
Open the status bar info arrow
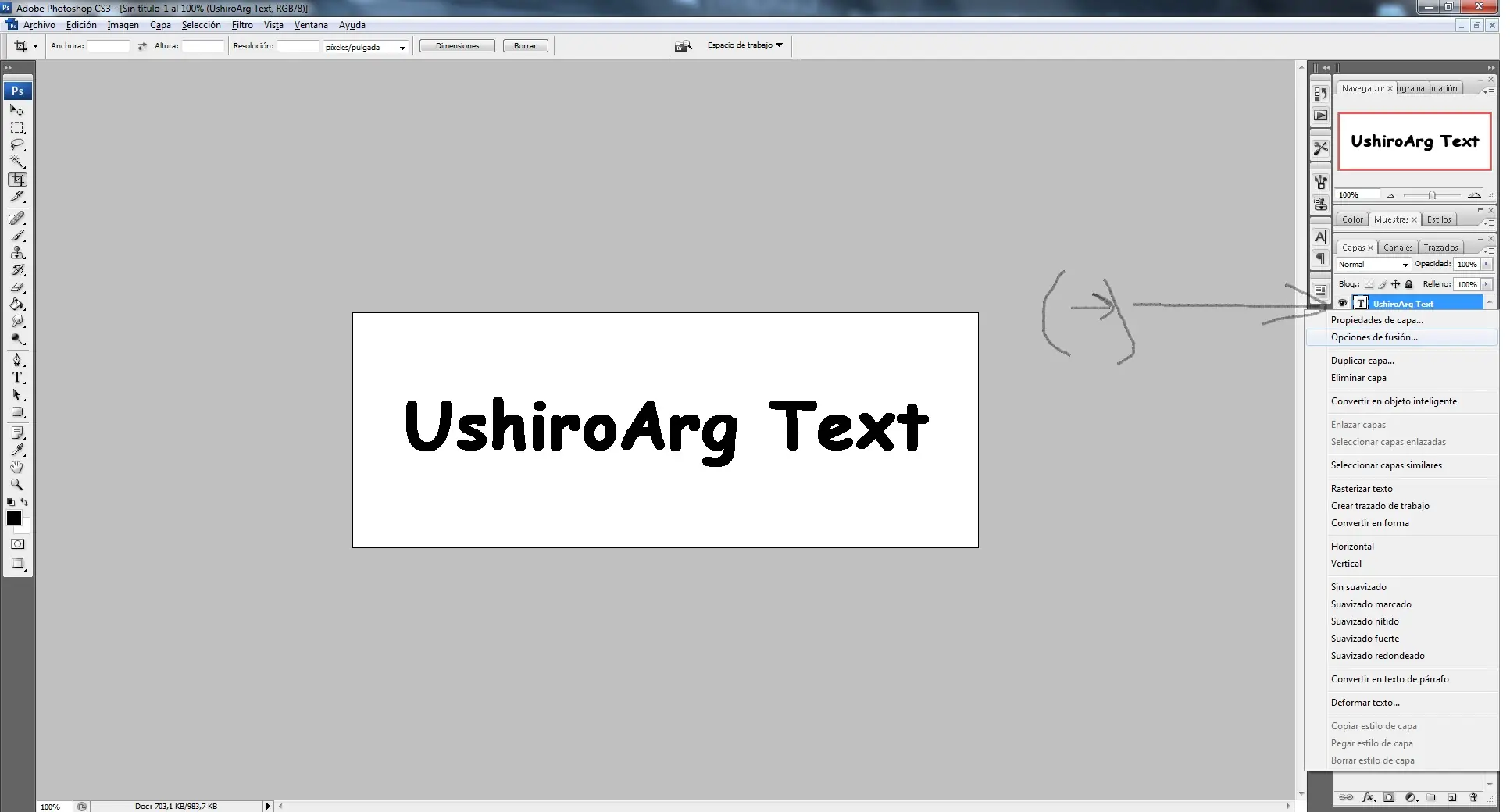[x=267, y=806]
